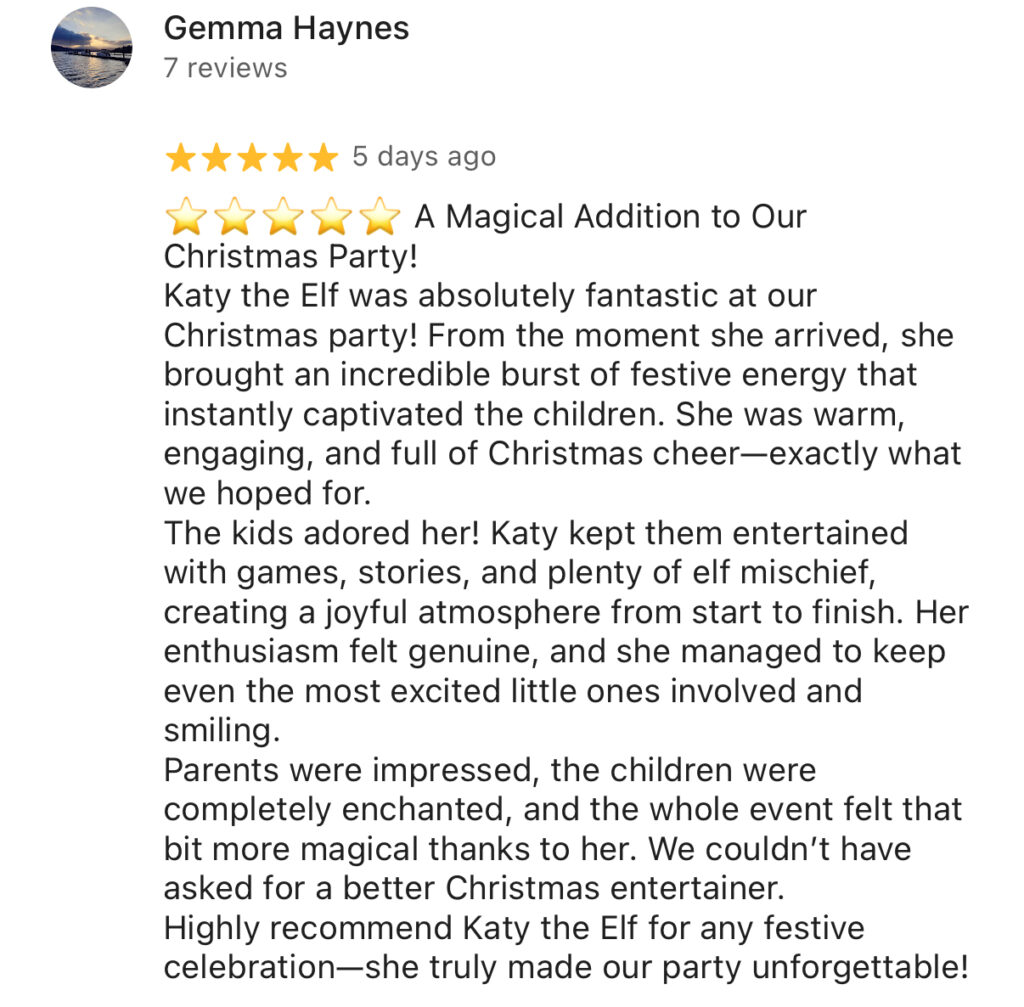
Task: Select the third orange rating star
Action: click(251, 158)
